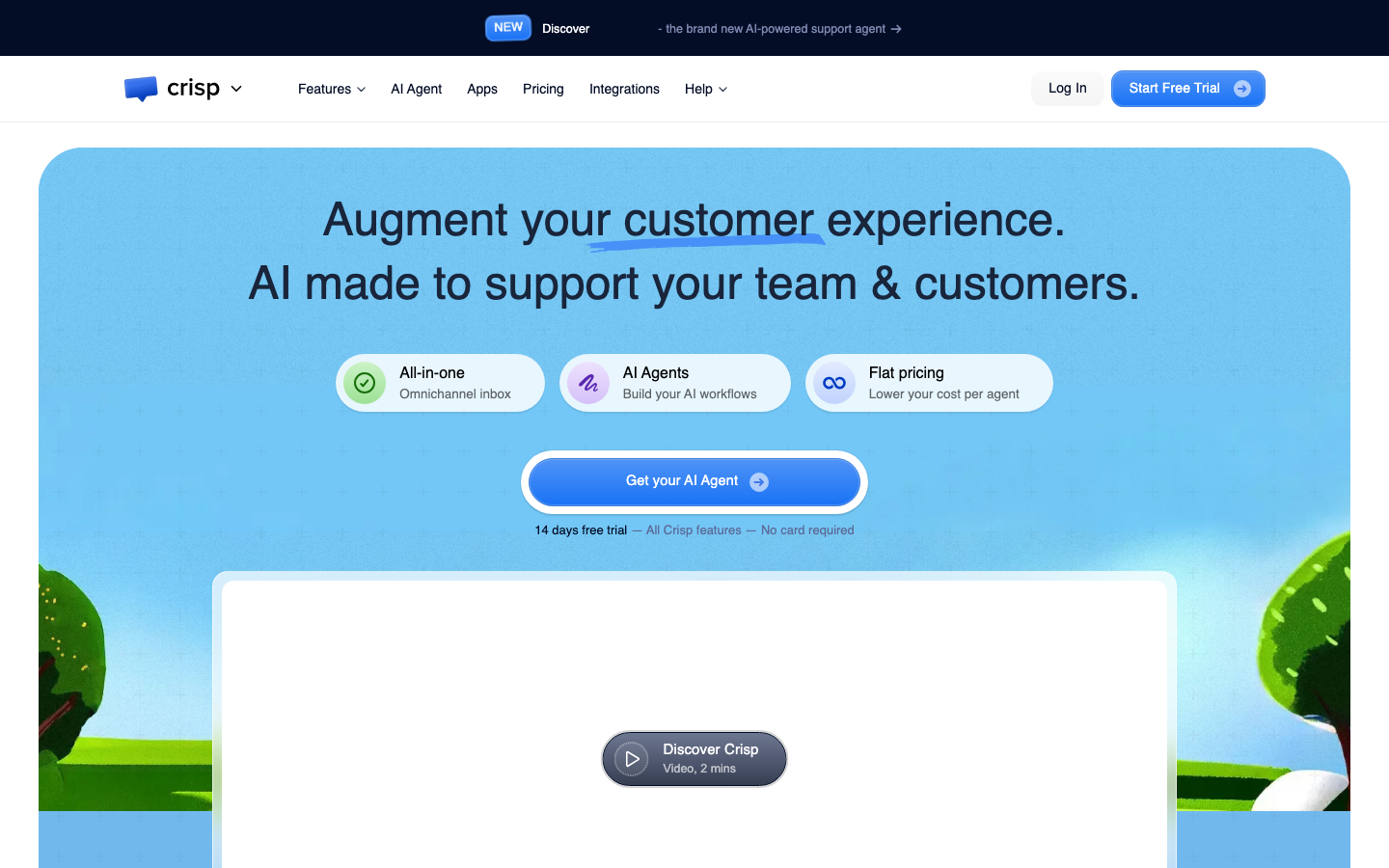This screenshot has width=1389, height=868.
Task: Select the AI Agents workflows pill
Action: click(x=675, y=383)
